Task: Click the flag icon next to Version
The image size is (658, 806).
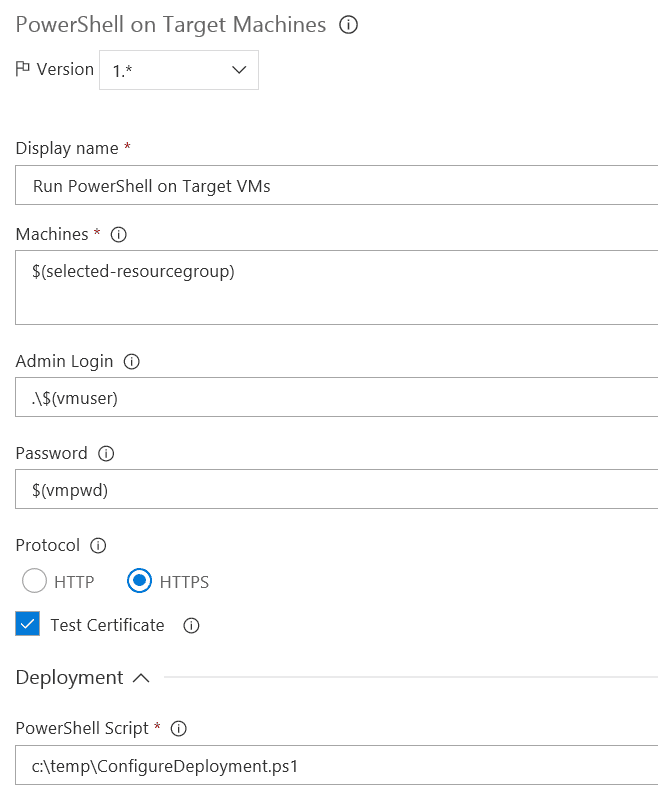Action: (x=23, y=68)
